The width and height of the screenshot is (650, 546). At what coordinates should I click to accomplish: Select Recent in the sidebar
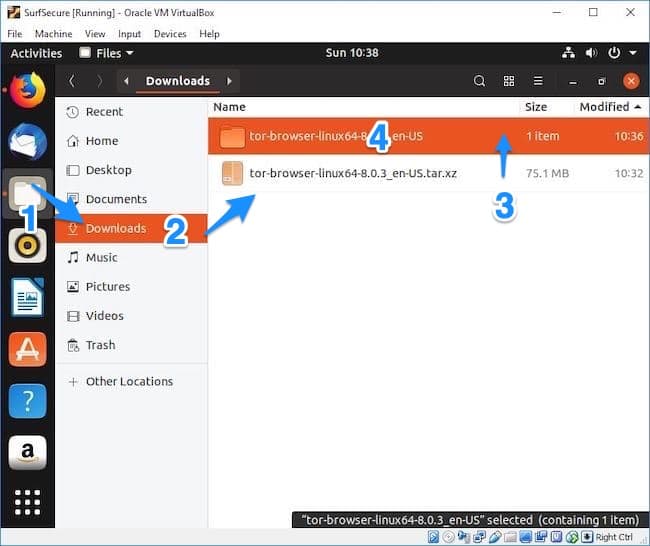(131, 112)
